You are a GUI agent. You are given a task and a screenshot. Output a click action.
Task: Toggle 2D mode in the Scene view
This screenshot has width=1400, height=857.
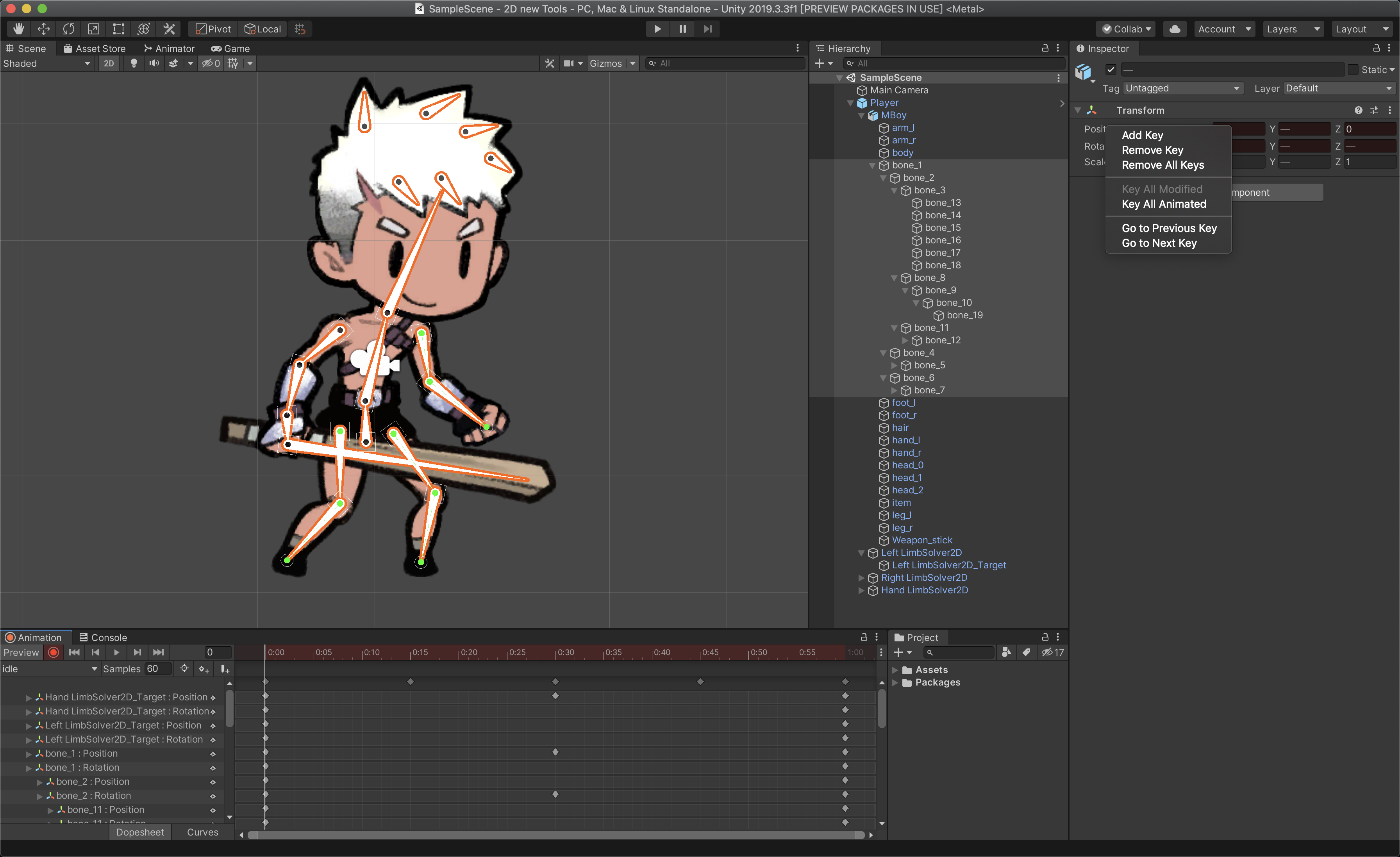[x=108, y=63]
